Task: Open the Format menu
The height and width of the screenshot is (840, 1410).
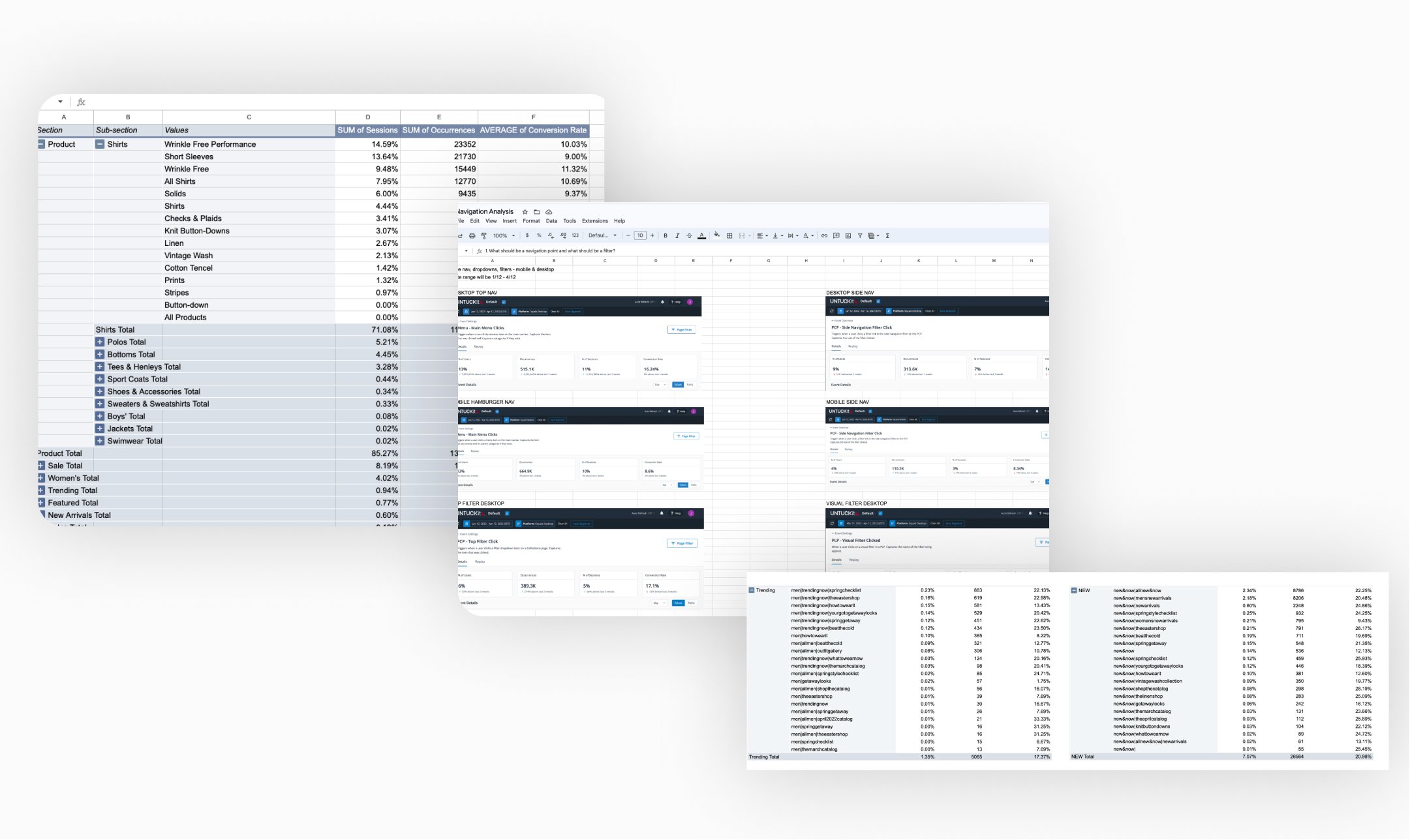Action: 530,221
